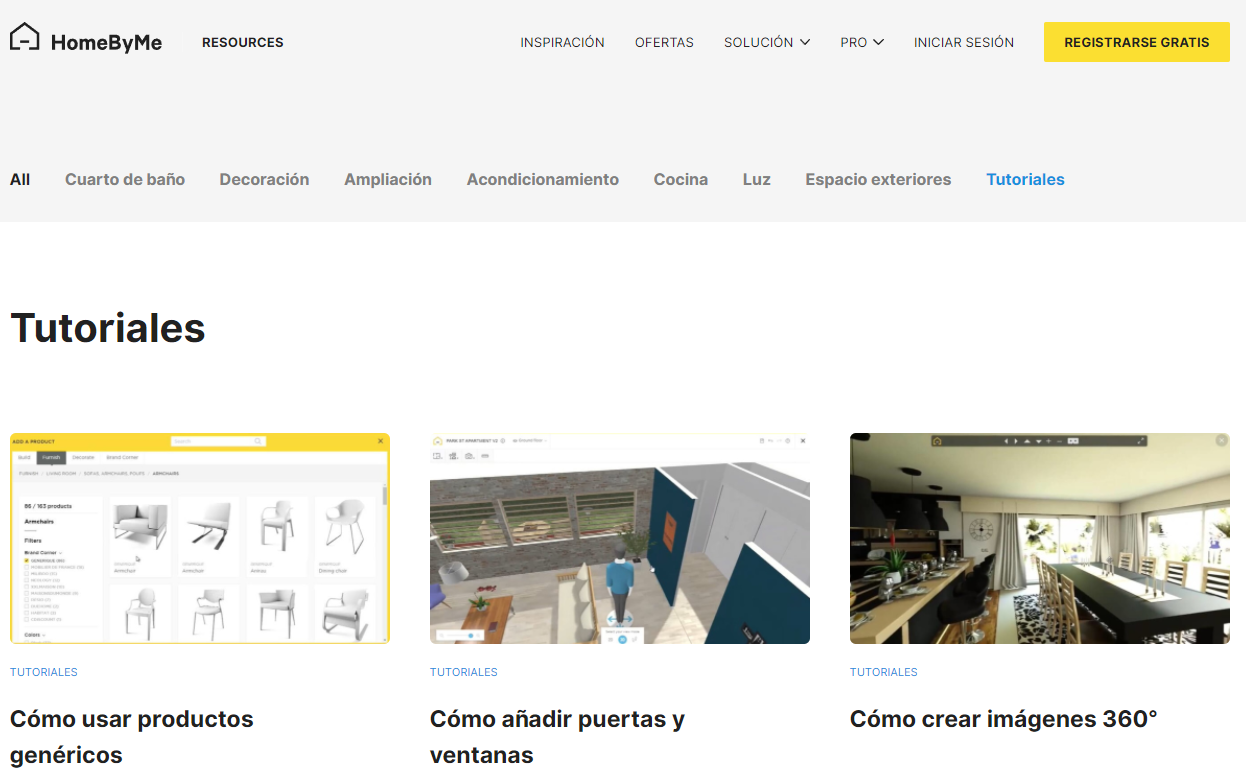Click the Cómo crear imágenes 360° thumbnail

click(1039, 537)
